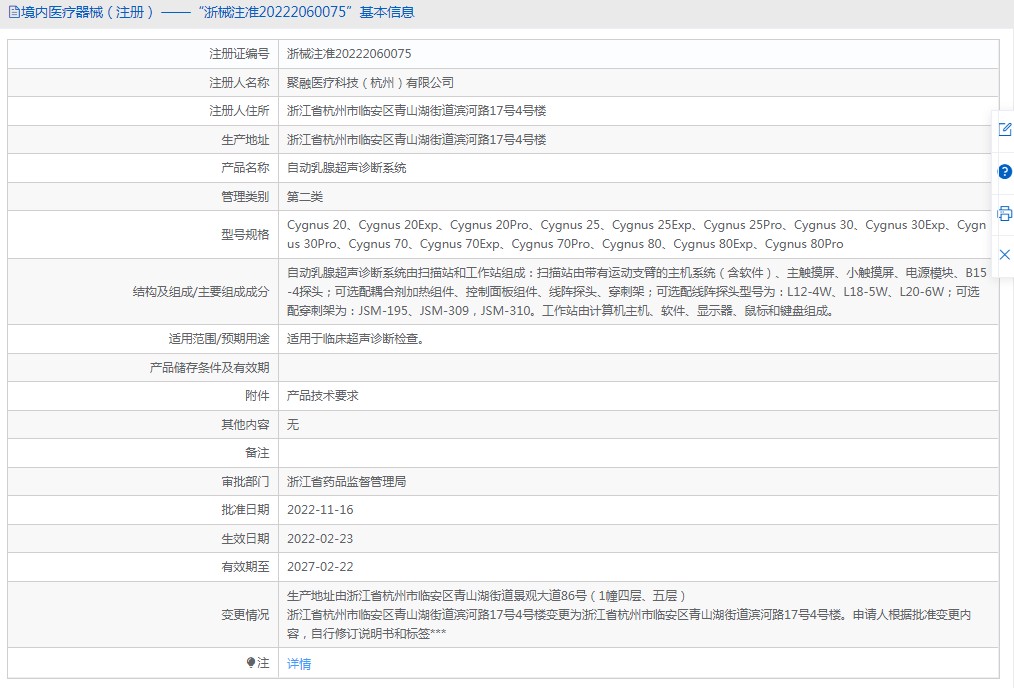Select registration number 浙械注准20222060075 value
1014x688 pixels.
349,54
